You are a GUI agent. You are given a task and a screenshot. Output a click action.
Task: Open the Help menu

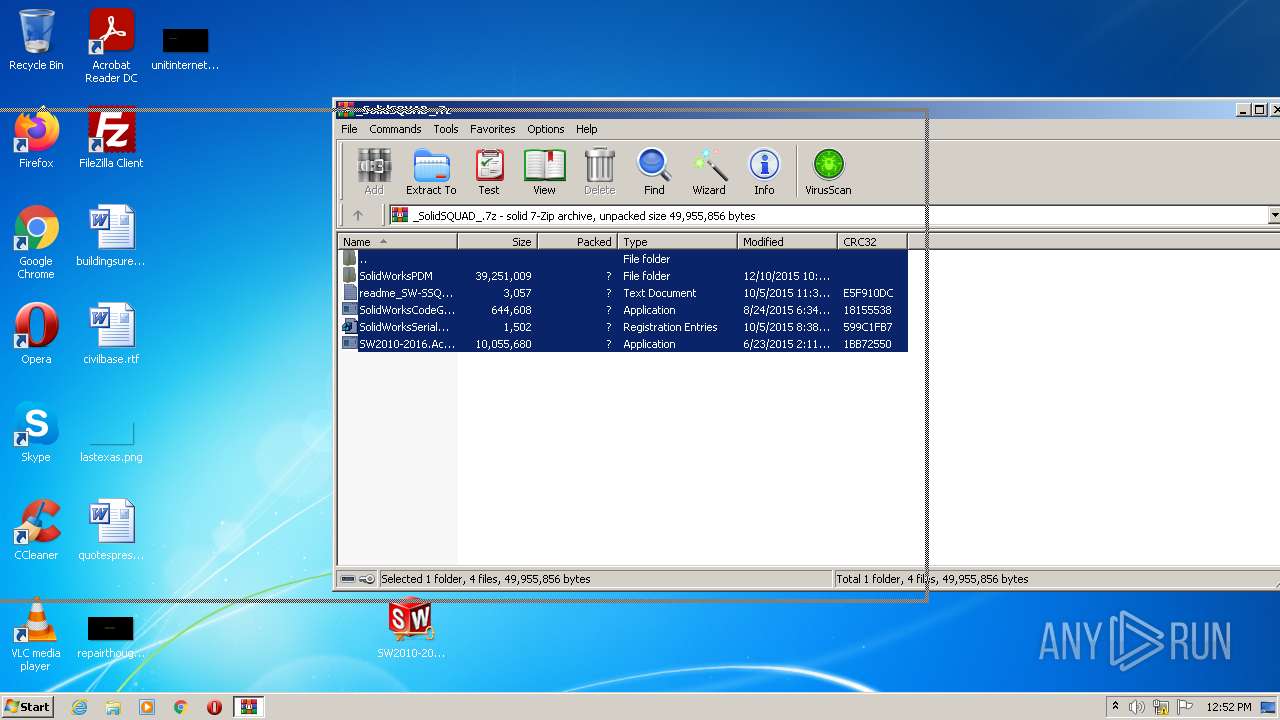pyautogui.click(x=587, y=129)
